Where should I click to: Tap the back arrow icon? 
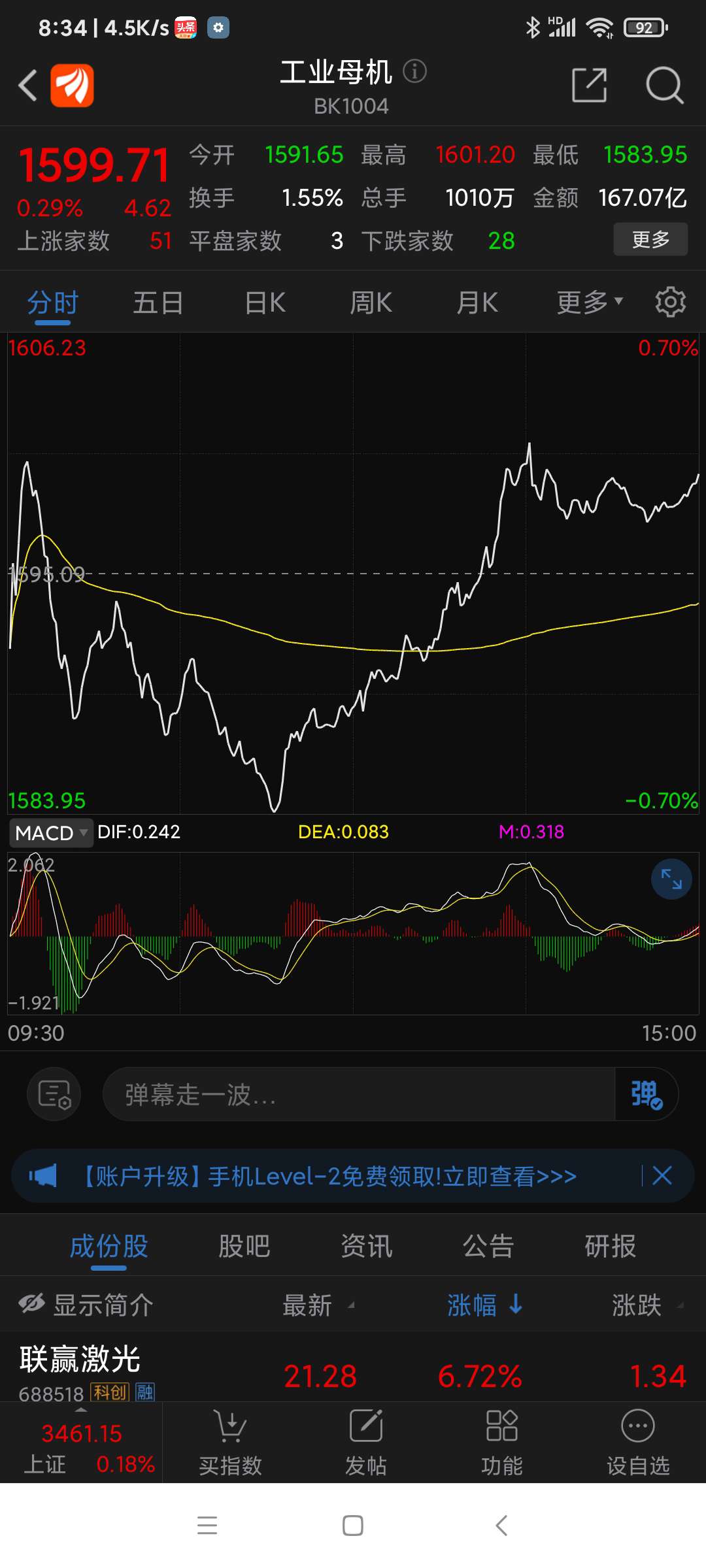(x=27, y=86)
